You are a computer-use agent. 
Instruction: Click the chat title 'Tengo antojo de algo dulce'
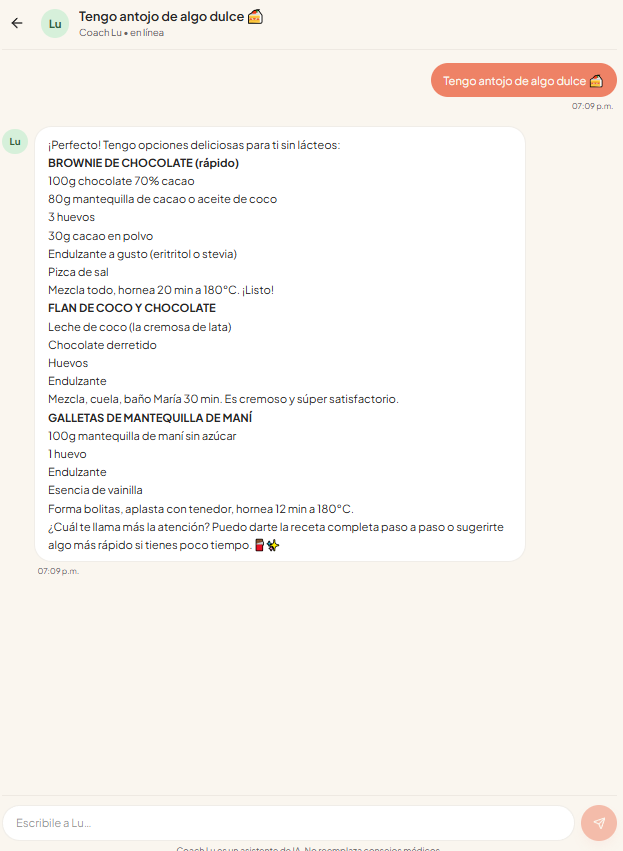(x=161, y=17)
